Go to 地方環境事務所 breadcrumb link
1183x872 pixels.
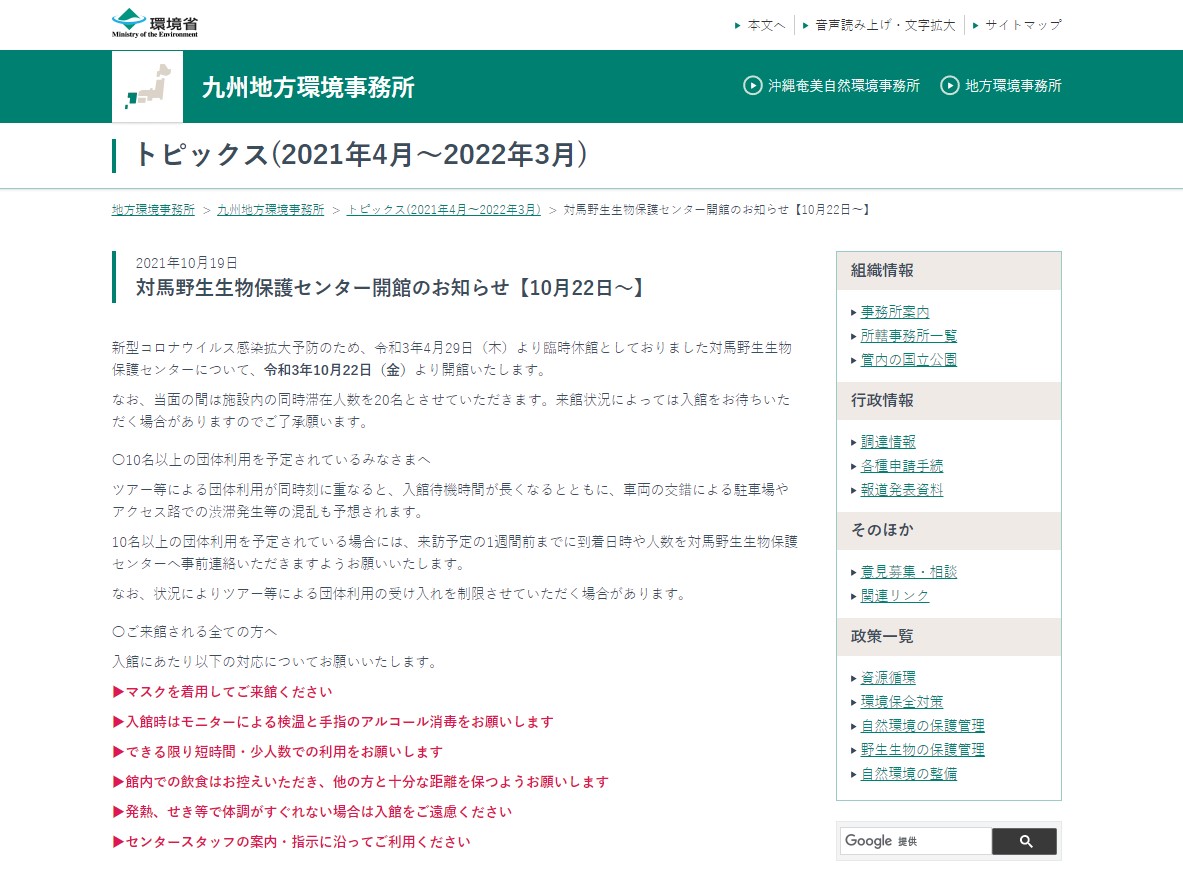[x=153, y=210]
